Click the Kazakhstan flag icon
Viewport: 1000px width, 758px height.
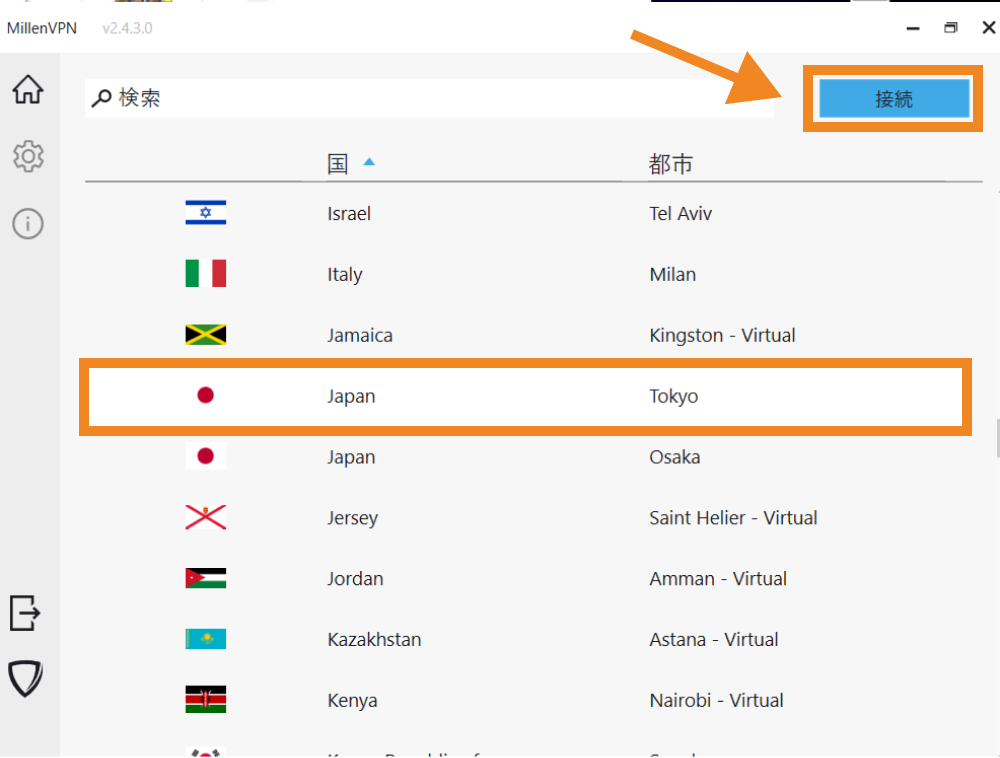coord(205,639)
